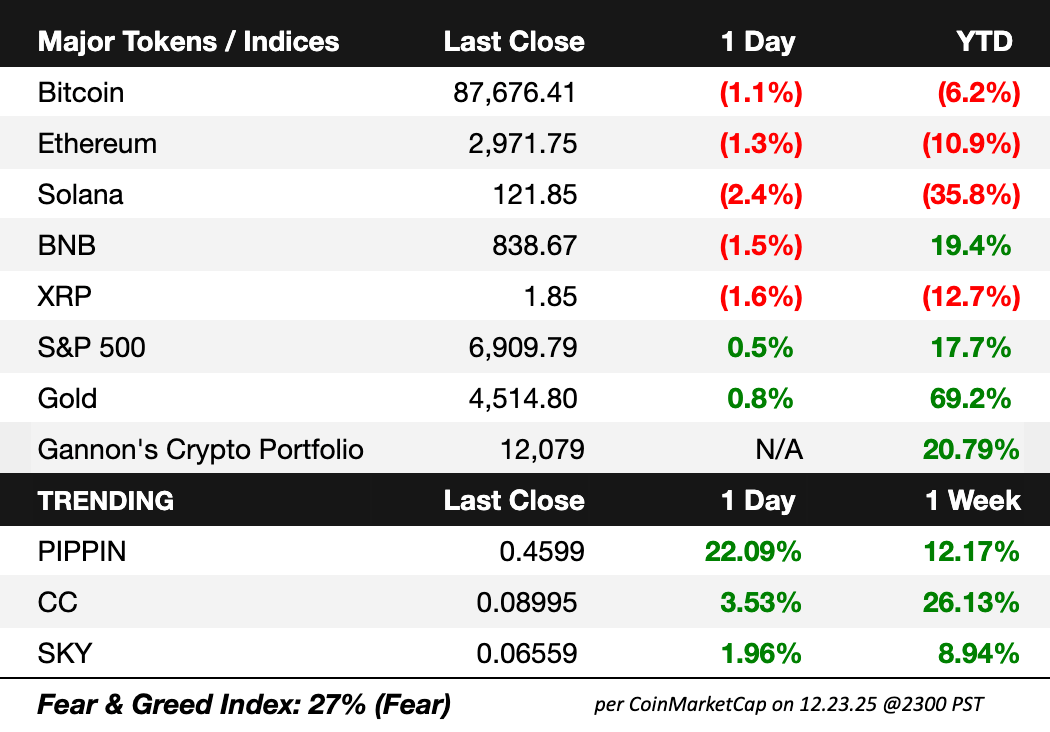Click the Fear & Greed Index text
Viewport: 1050px width, 732px height.
click(243, 705)
